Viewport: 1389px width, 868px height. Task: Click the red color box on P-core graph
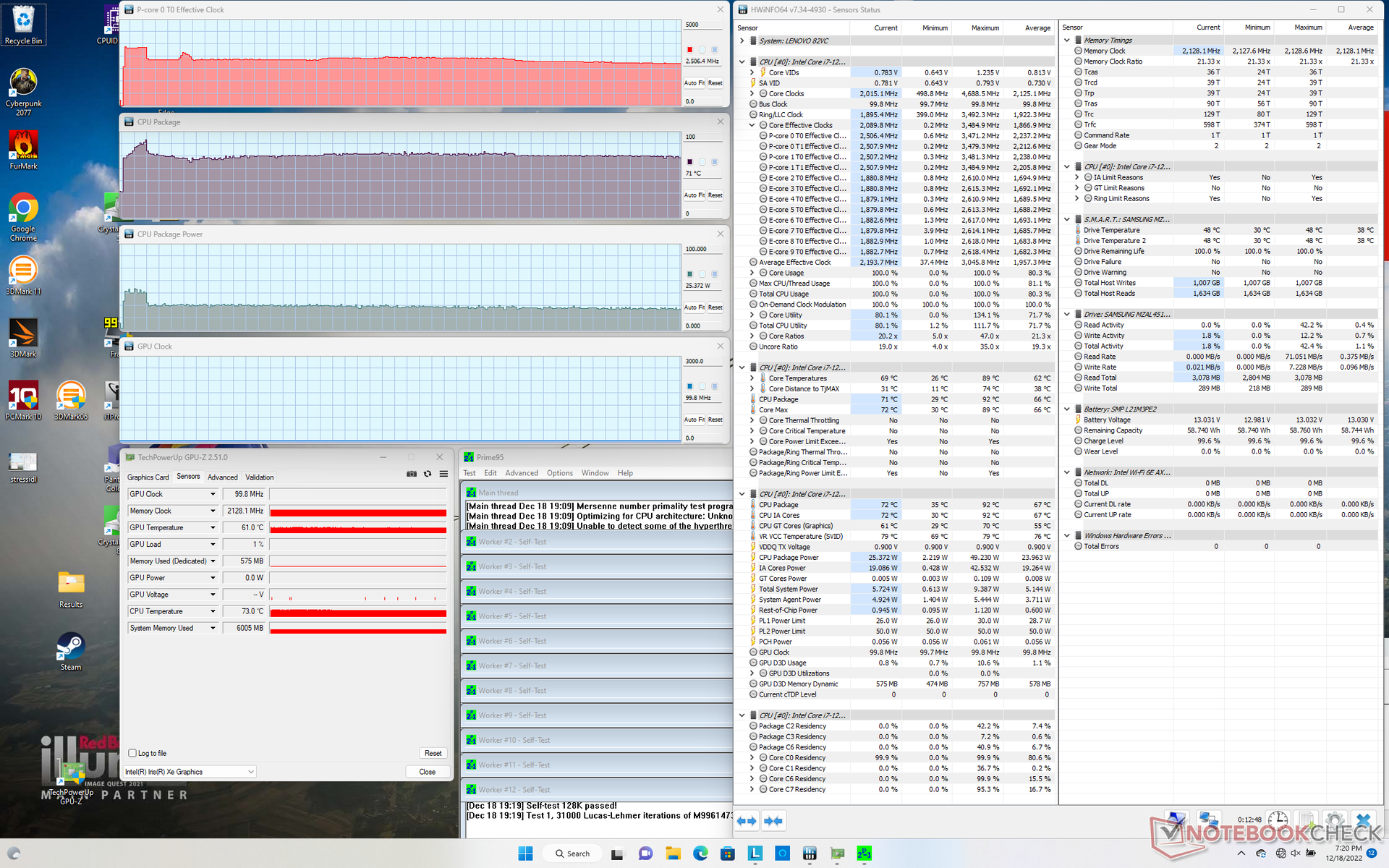click(x=689, y=50)
